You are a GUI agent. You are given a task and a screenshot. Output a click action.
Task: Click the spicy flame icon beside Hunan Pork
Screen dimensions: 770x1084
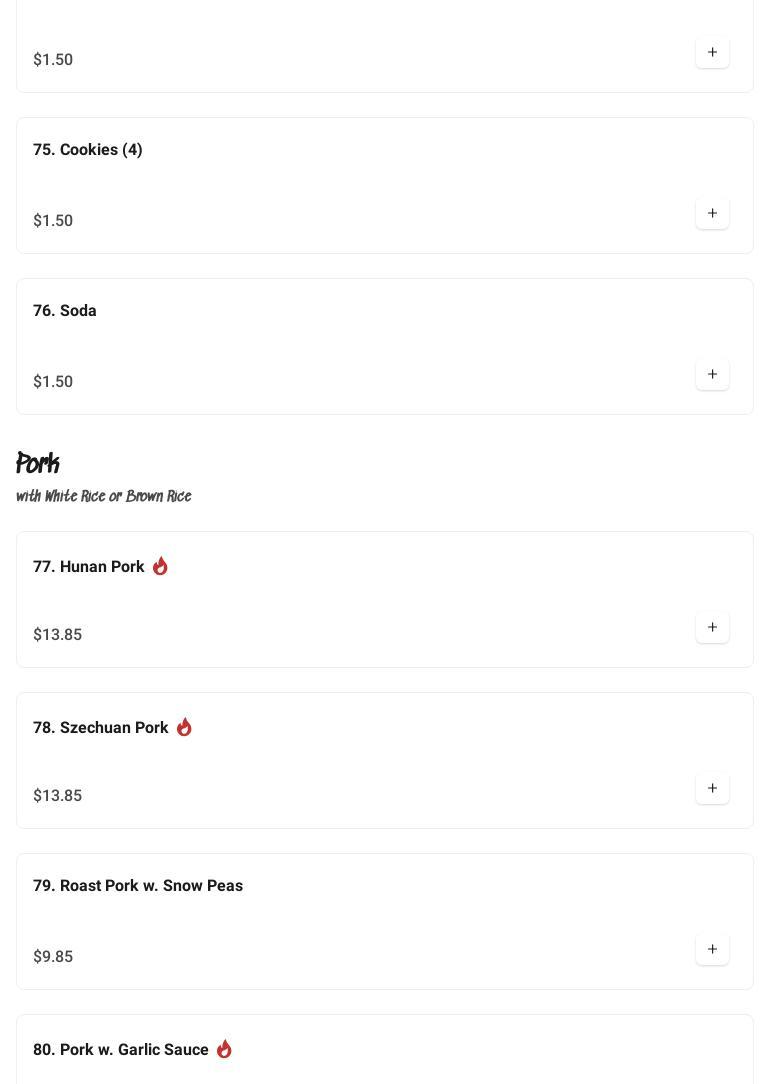click(160, 566)
